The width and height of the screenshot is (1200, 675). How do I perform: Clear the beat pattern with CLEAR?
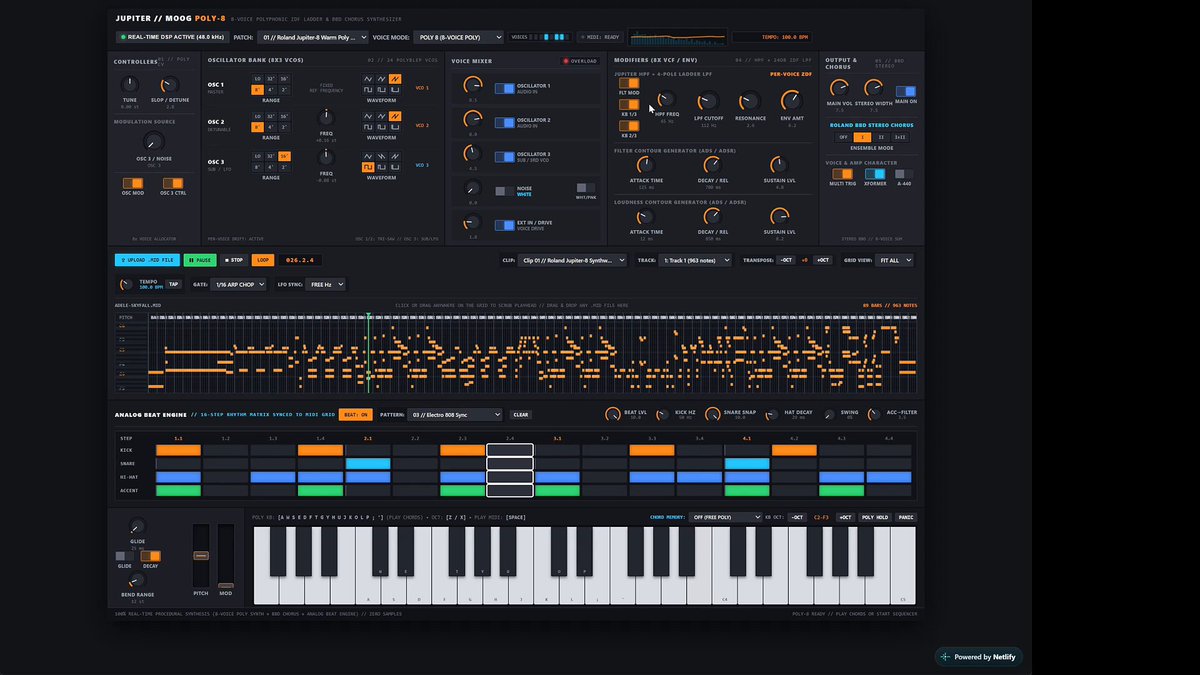(521, 414)
